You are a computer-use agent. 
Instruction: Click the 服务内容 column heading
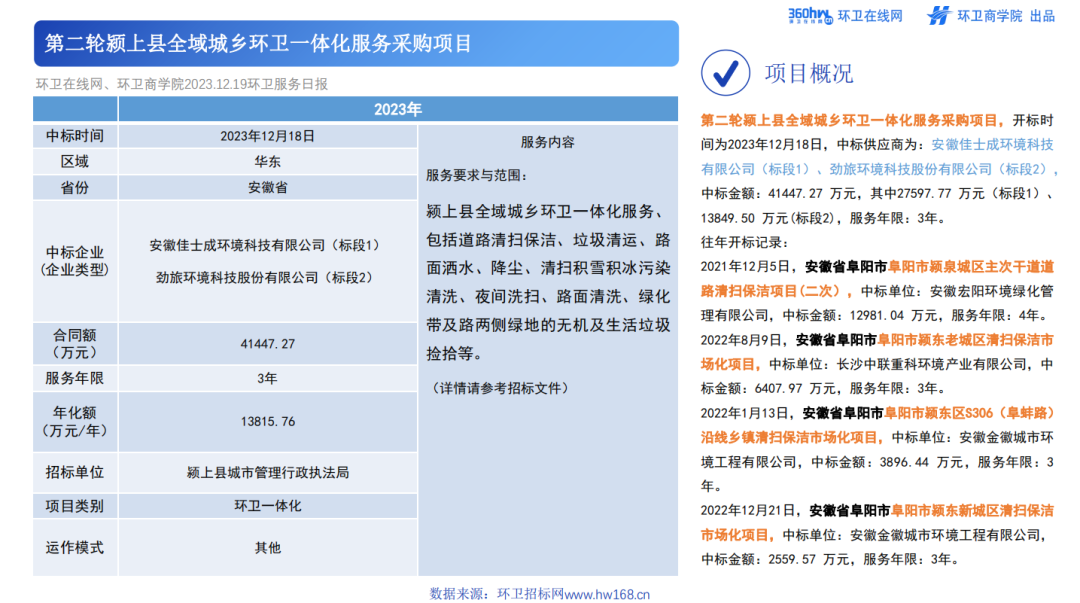coord(548,142)
